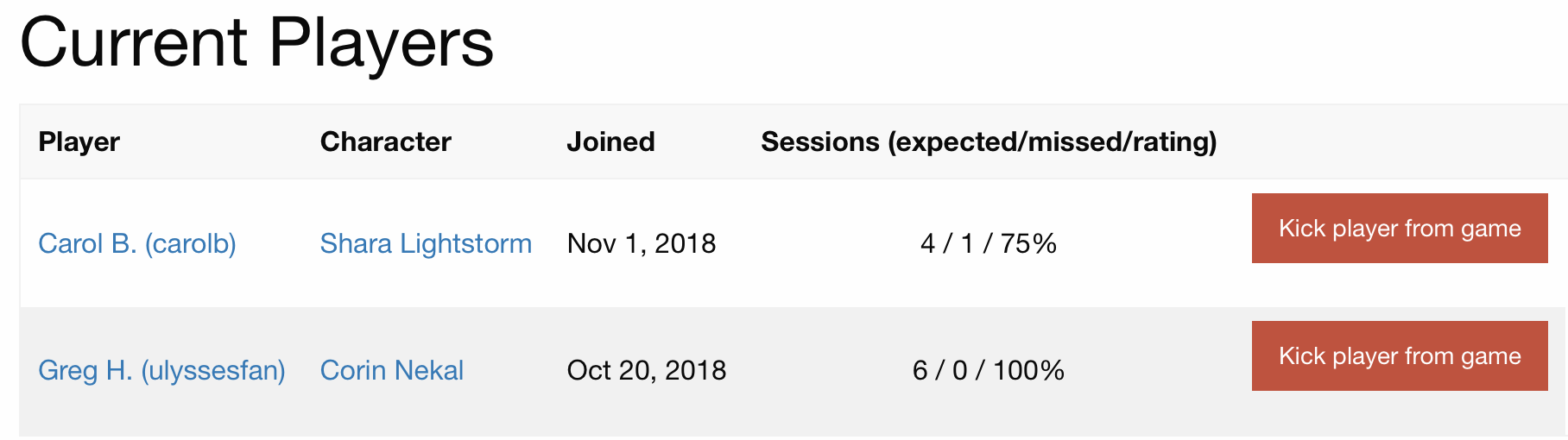Click the 75% rating for Carol B.
Screen dimensions: 1568x440
1029,243
